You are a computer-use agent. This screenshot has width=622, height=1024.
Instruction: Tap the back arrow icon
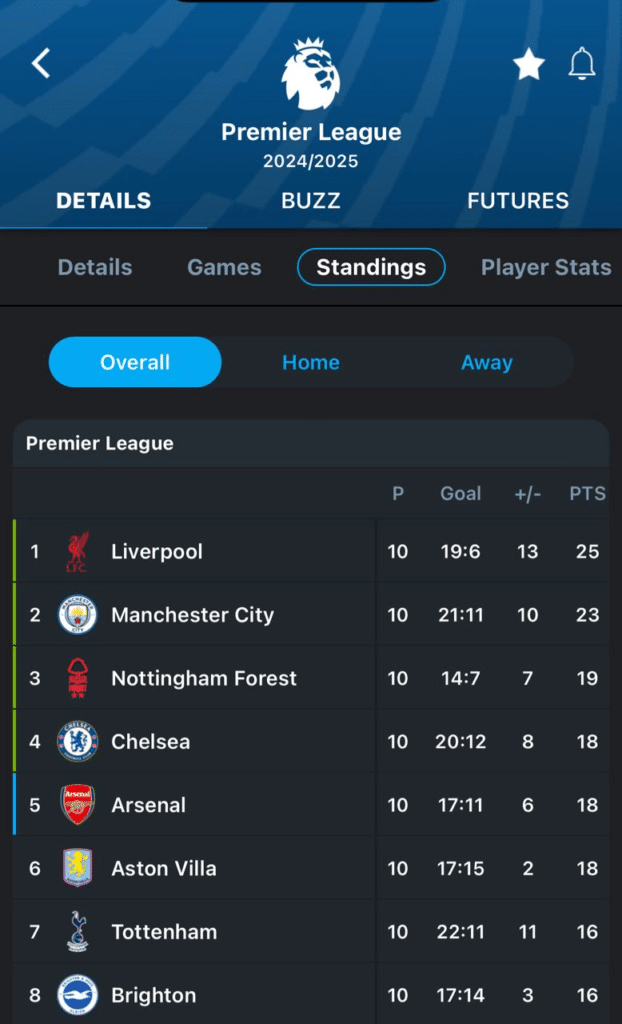click(x=41, y=64)
